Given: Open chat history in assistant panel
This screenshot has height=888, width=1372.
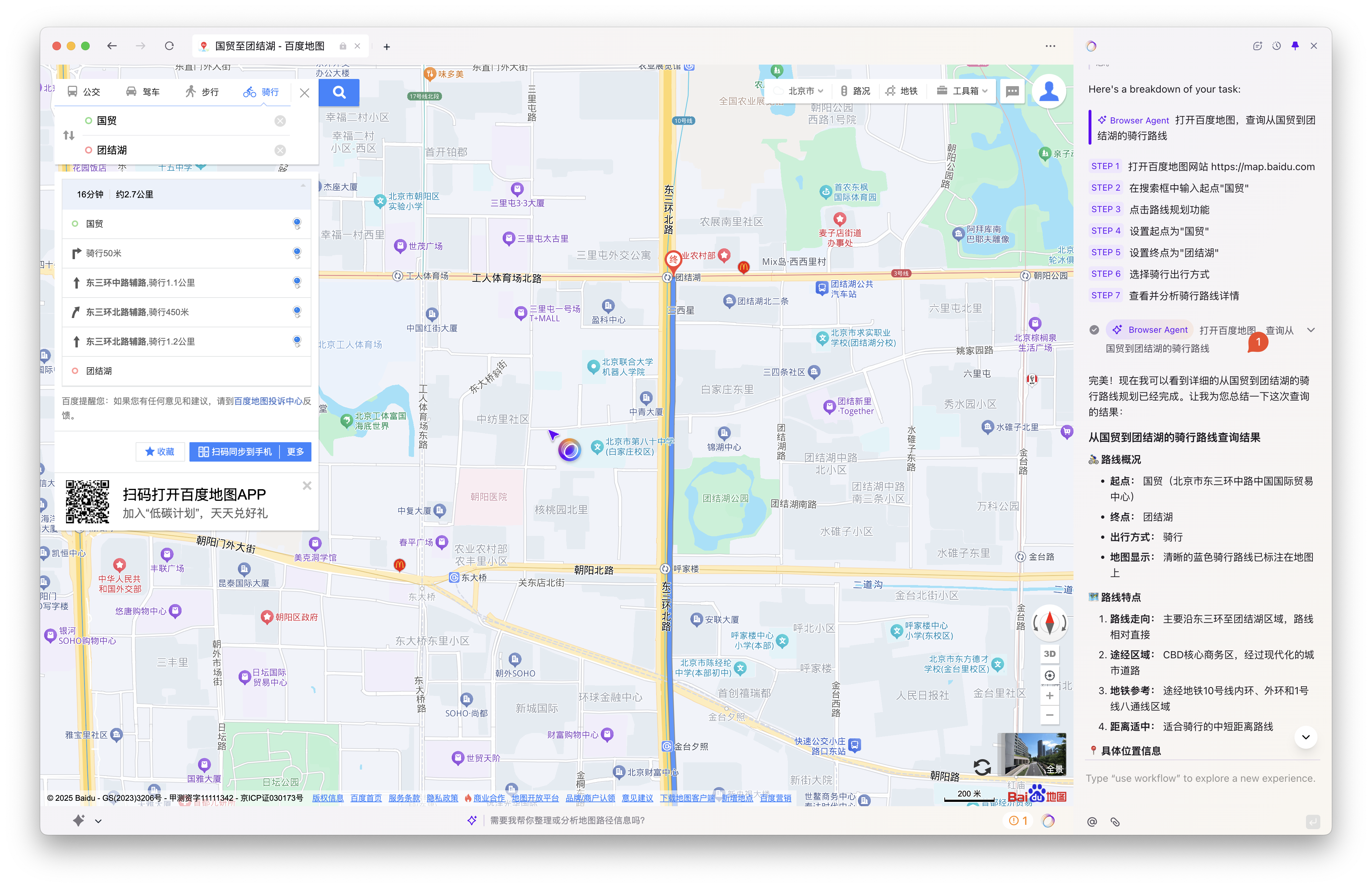Looking at the screenshot, I should pyautogui.click(x=1276, y=46).
